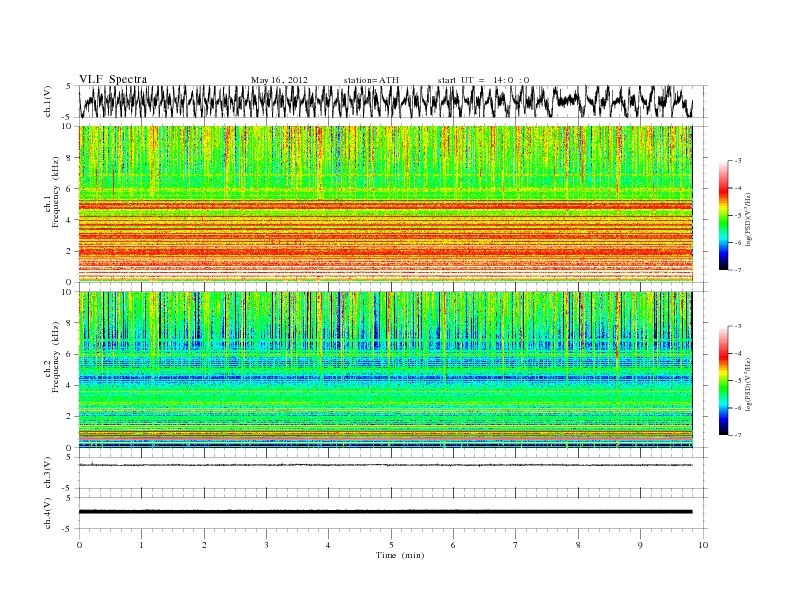Screen dimensions: 792x612
Task: Click the "1" time axis tick label
Action: pos(141,545)
